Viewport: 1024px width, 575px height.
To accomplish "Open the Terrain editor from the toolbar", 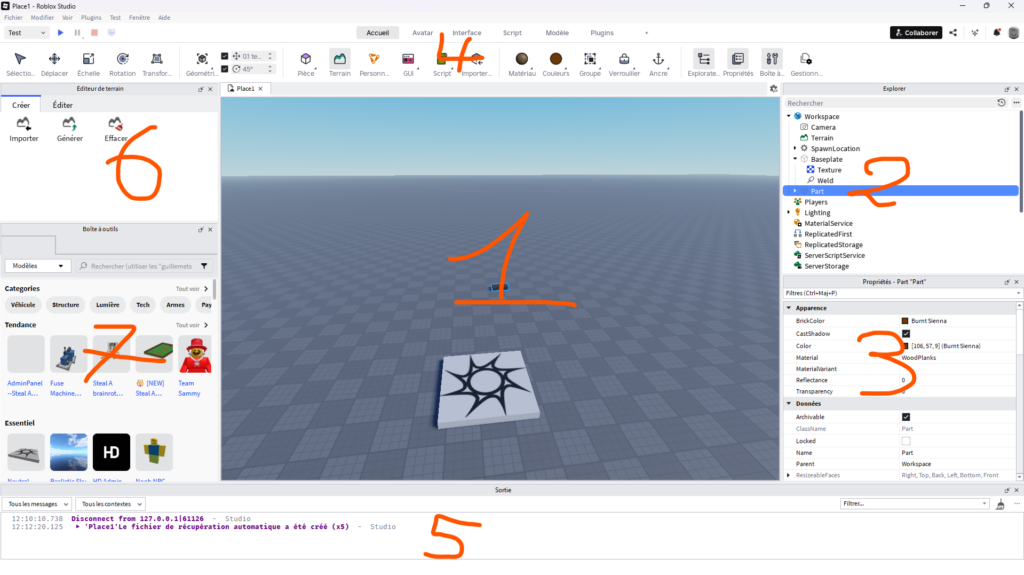I will pyautogui.click(x=340, y=59).
